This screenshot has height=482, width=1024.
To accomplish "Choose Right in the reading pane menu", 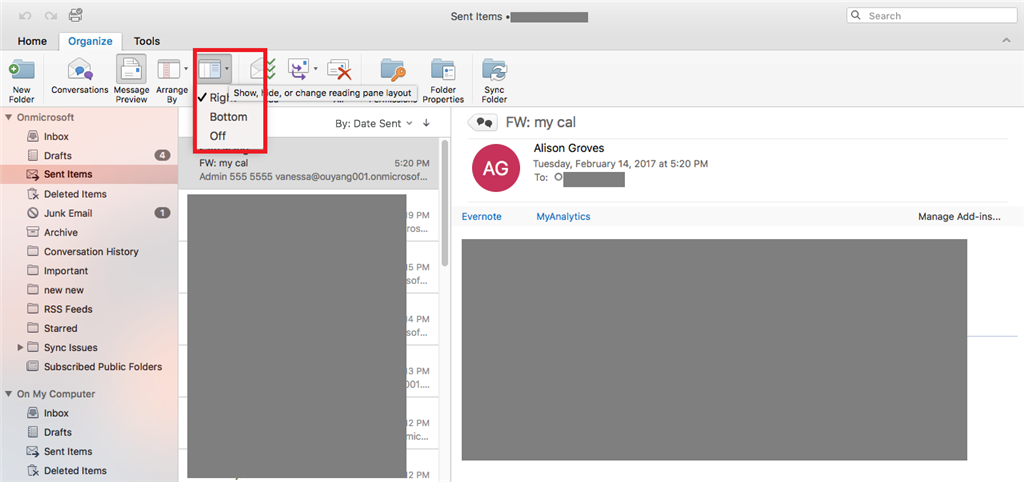I will pos(219,98).
